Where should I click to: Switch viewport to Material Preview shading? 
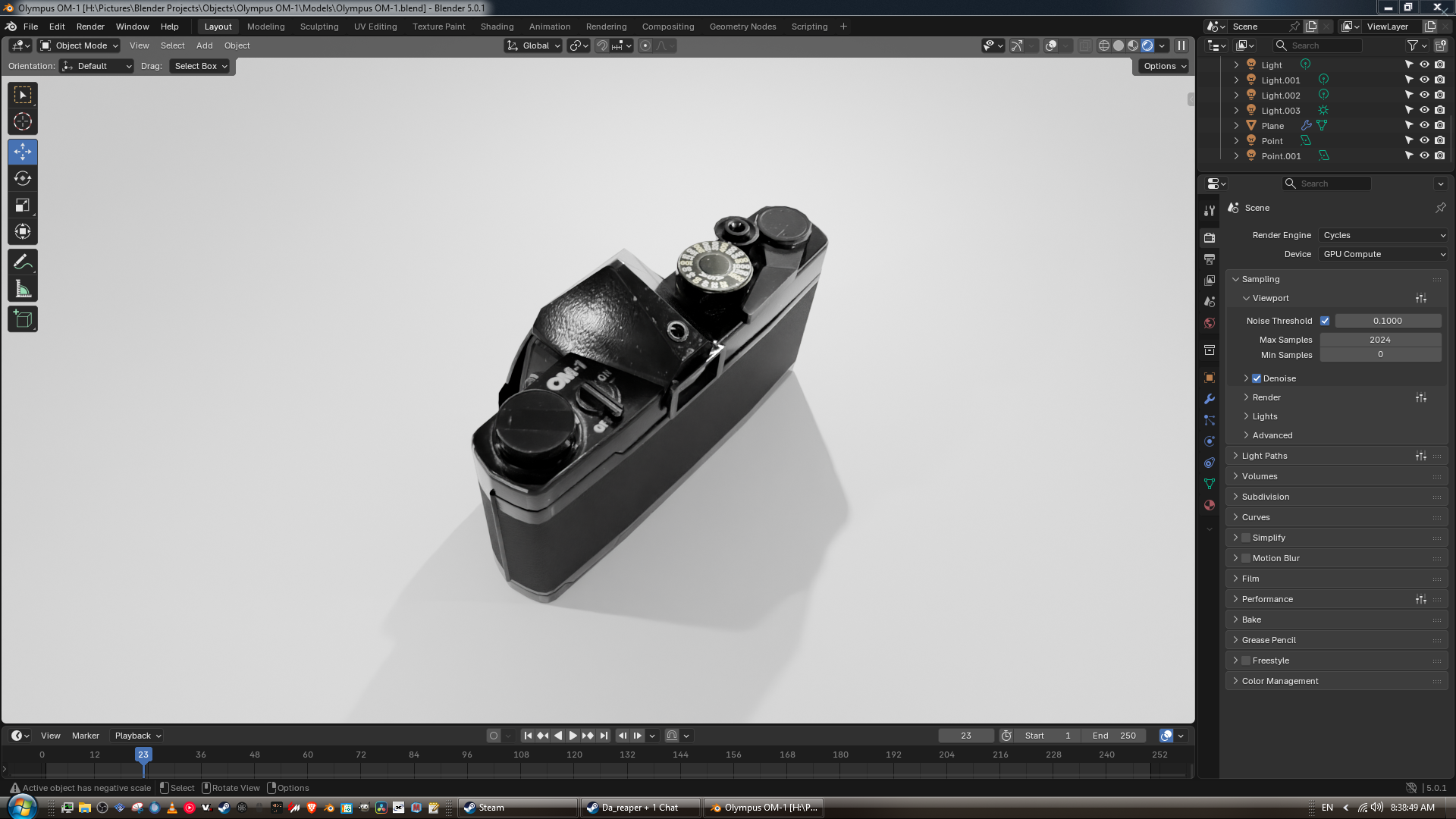[x=1133, y=45]
